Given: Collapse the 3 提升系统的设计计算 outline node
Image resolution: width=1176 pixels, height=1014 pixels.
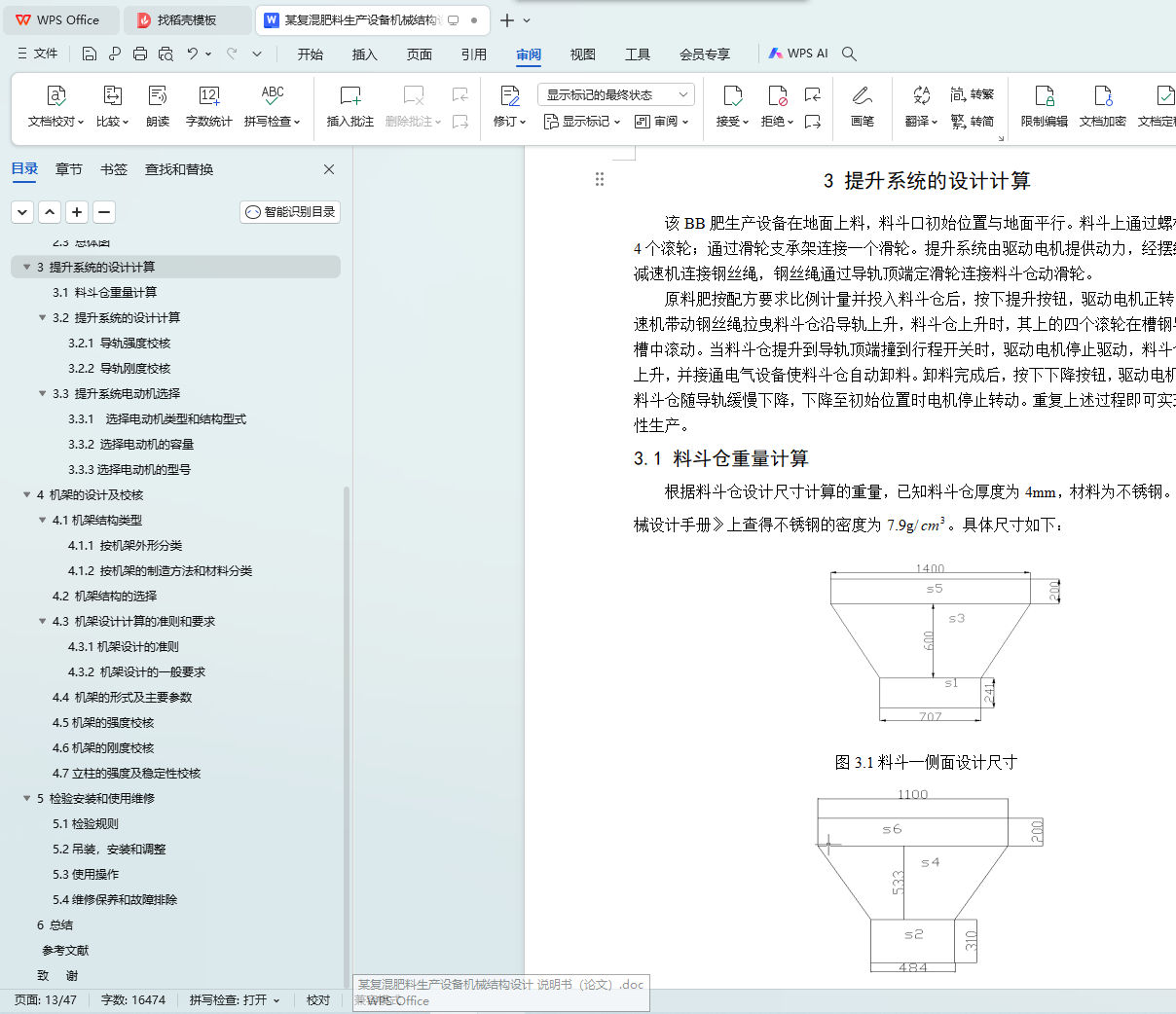Looking at the screenshot, I should pyautogui.click(x=26, y=267).
